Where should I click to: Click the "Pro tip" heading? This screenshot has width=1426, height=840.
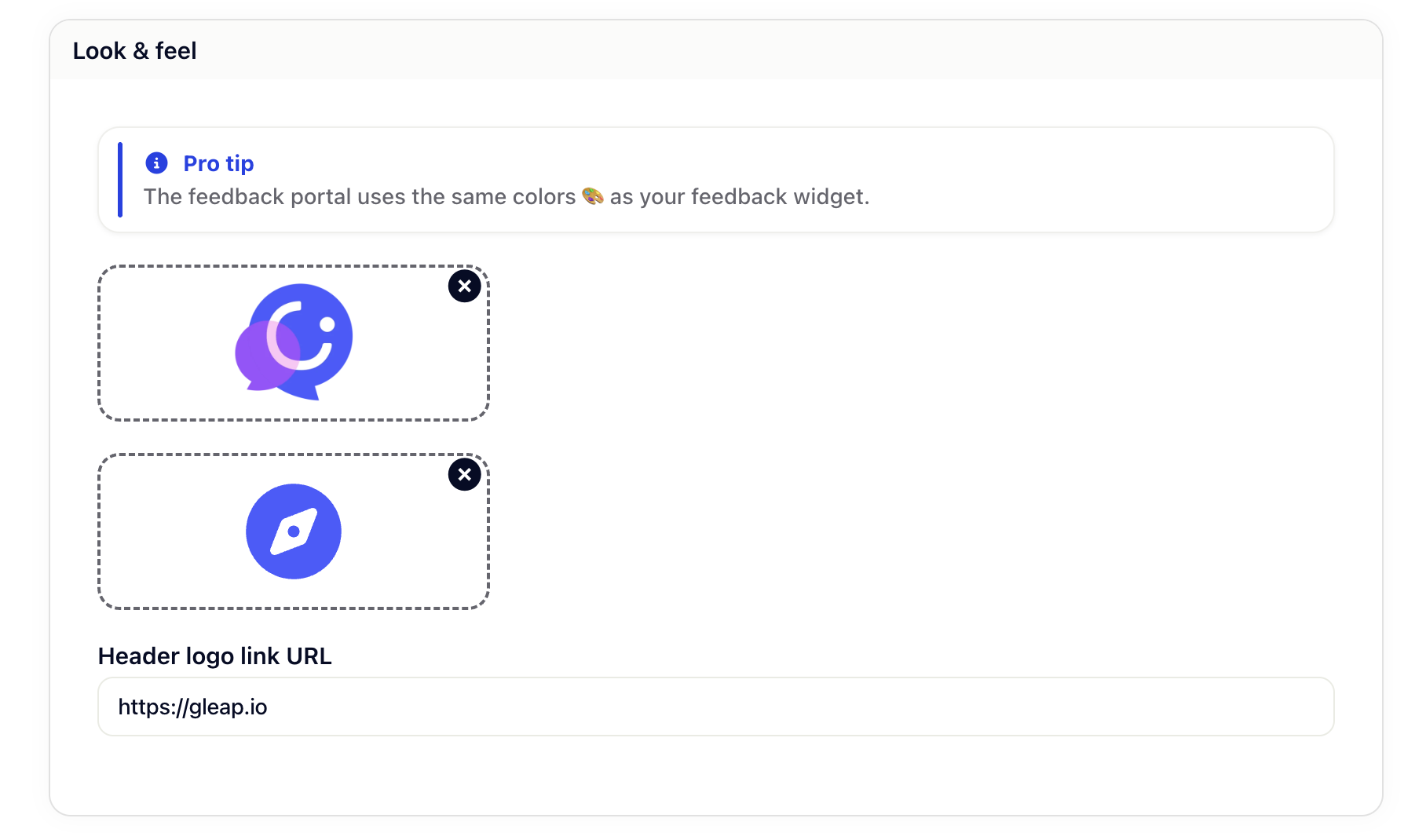click(218, 163)
